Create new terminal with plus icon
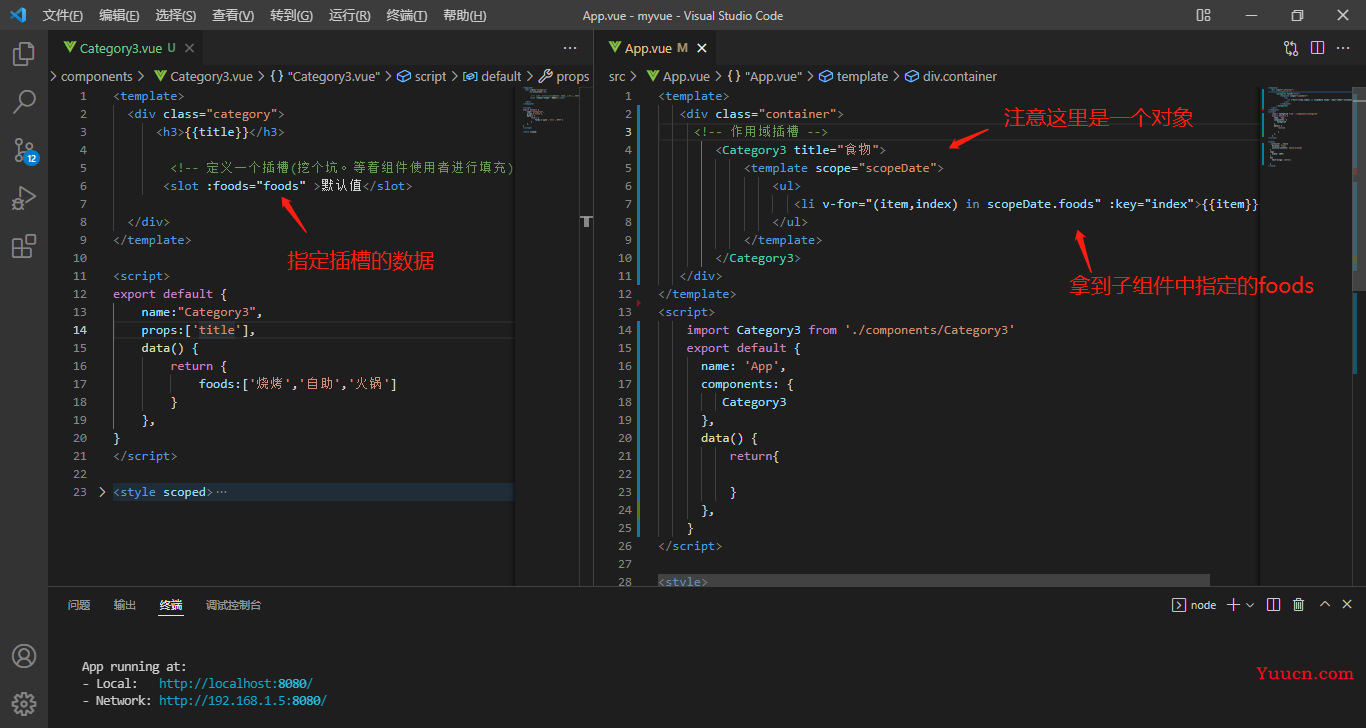This screenshot has height=728, width=1366. click(1233, 605)
